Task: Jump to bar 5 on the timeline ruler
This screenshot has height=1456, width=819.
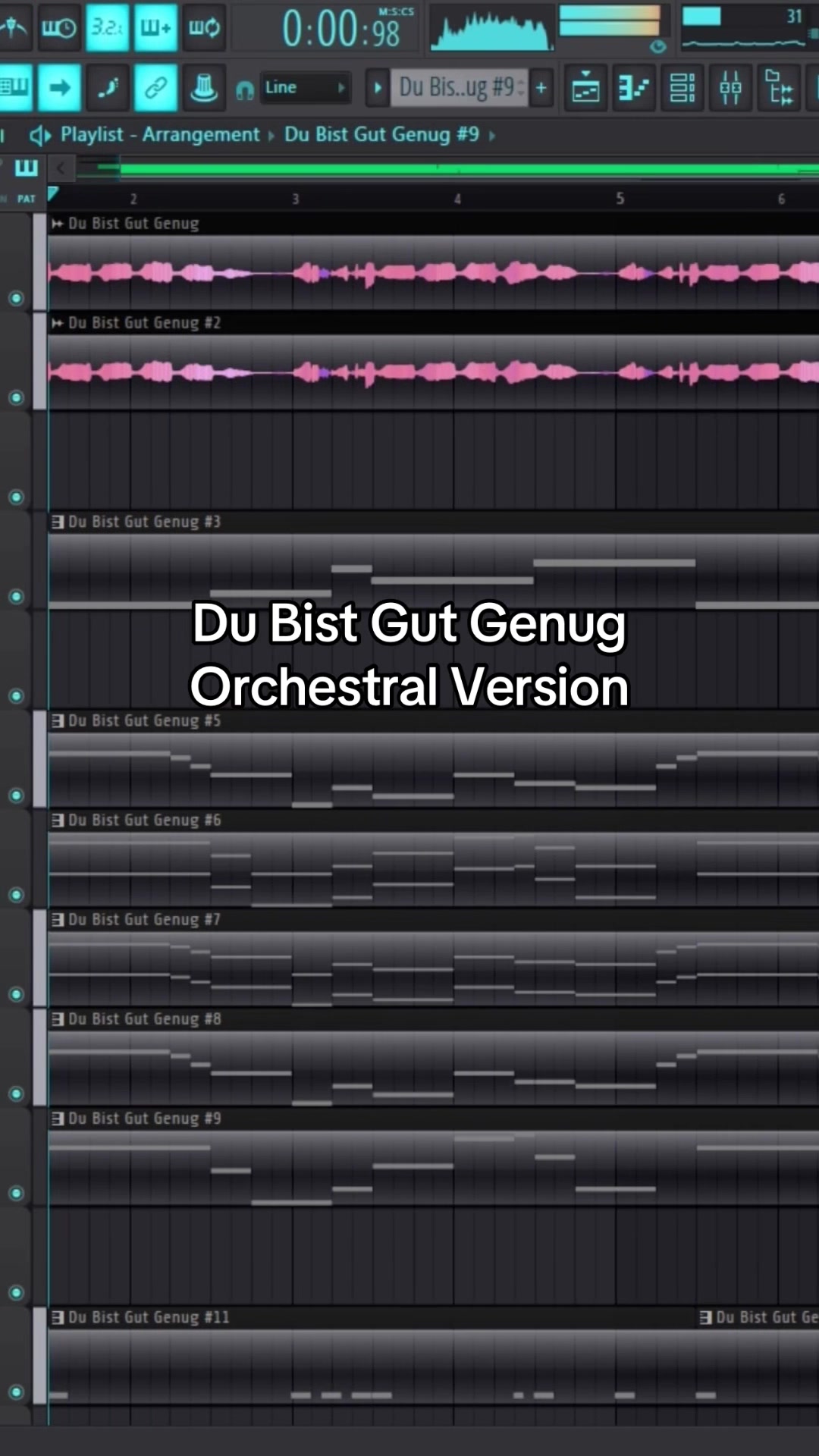Action: [620, 199]
